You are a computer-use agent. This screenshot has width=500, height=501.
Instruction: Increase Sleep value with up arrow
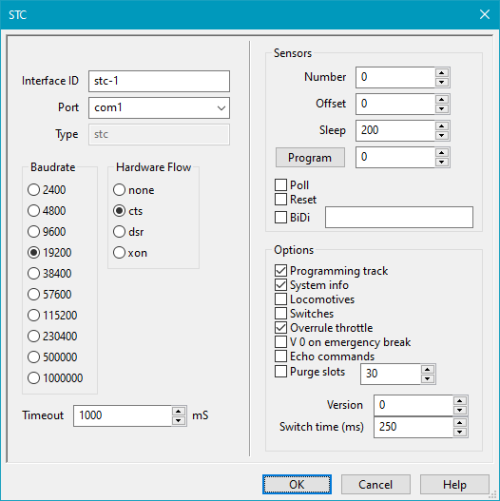[442, 126]
